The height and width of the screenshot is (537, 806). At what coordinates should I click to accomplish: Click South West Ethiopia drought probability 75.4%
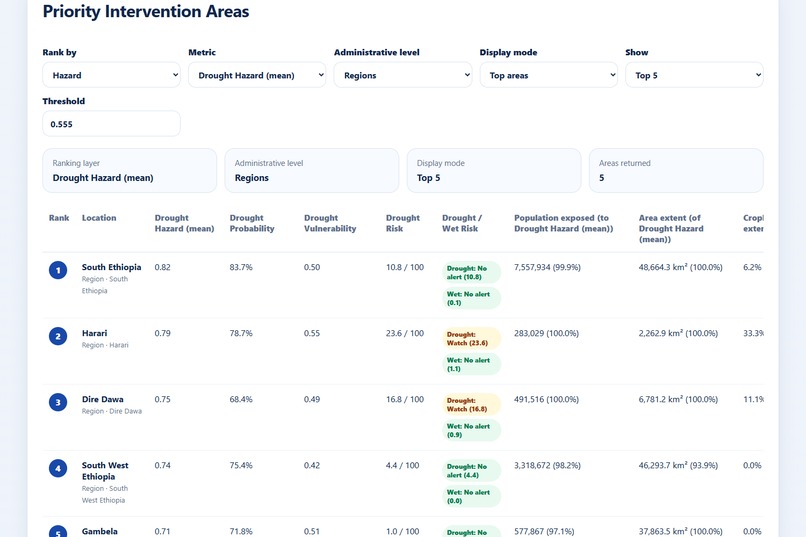coord(241,465)
